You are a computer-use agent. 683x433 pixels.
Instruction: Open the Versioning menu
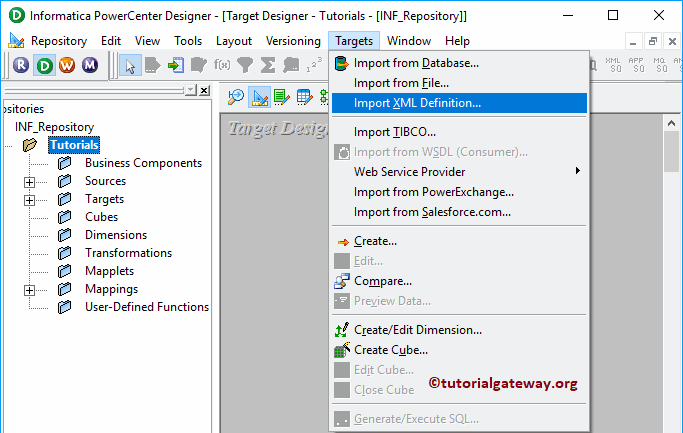click(293, 41)
